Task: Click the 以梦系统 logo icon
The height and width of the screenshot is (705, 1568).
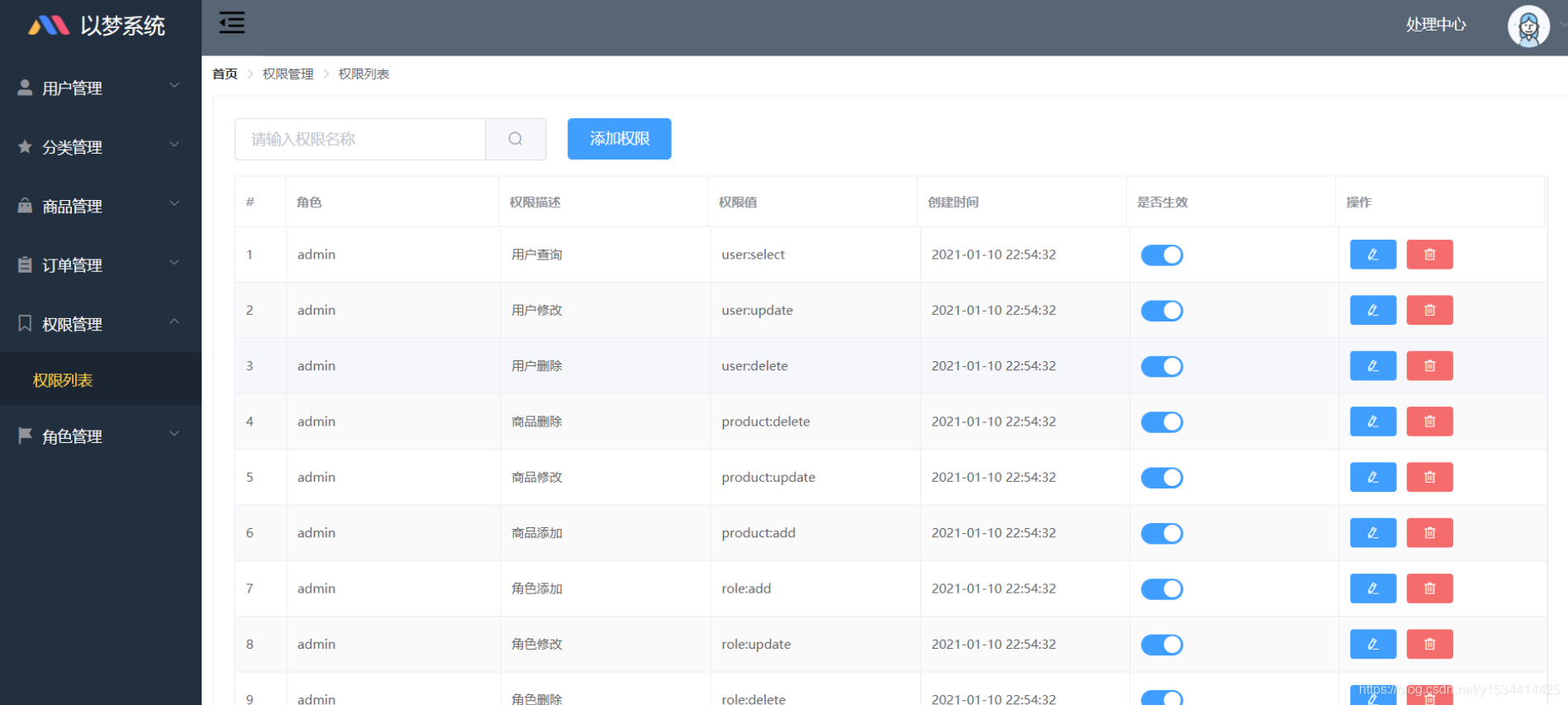Action: [x=49, y=26]
